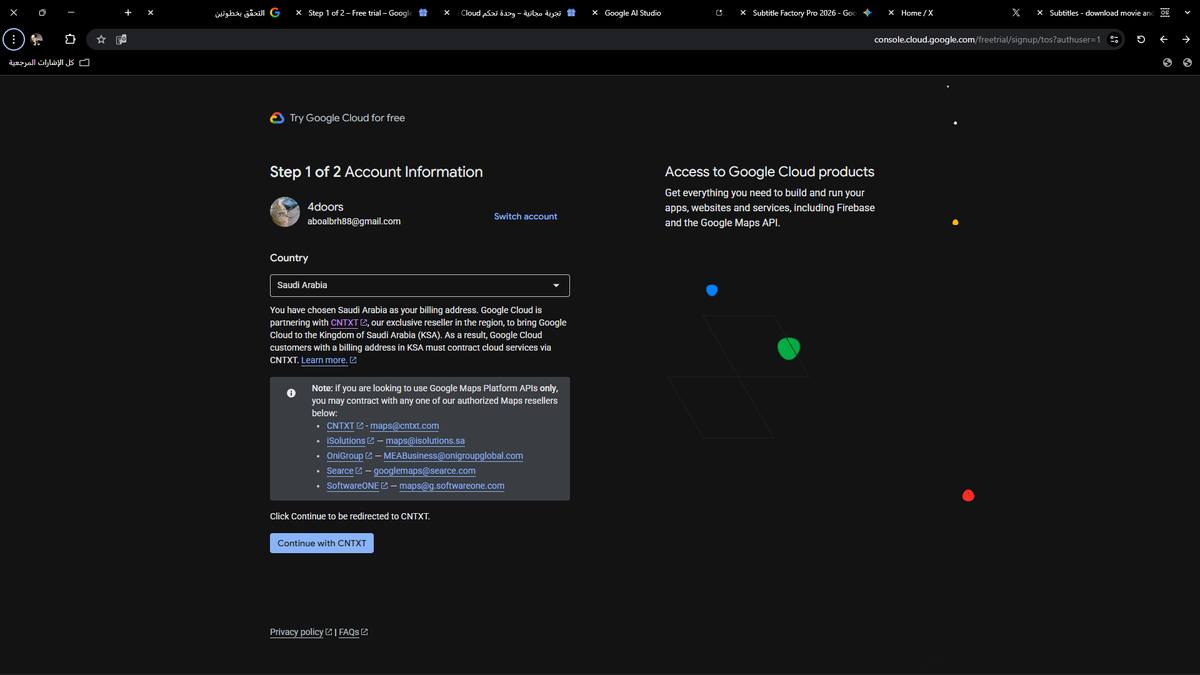Switch to the Subtitles download movie tab

1101,13
